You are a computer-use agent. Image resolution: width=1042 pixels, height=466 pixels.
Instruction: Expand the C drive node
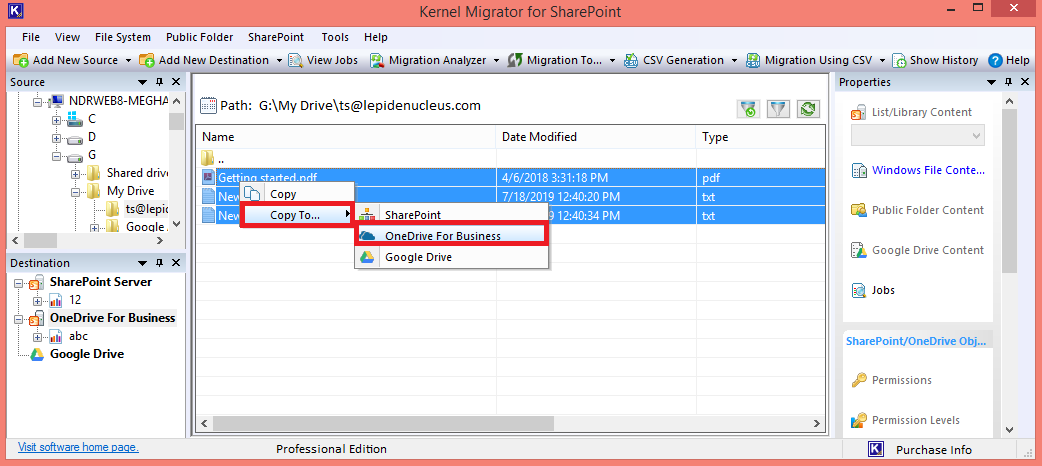coord(56,120)
